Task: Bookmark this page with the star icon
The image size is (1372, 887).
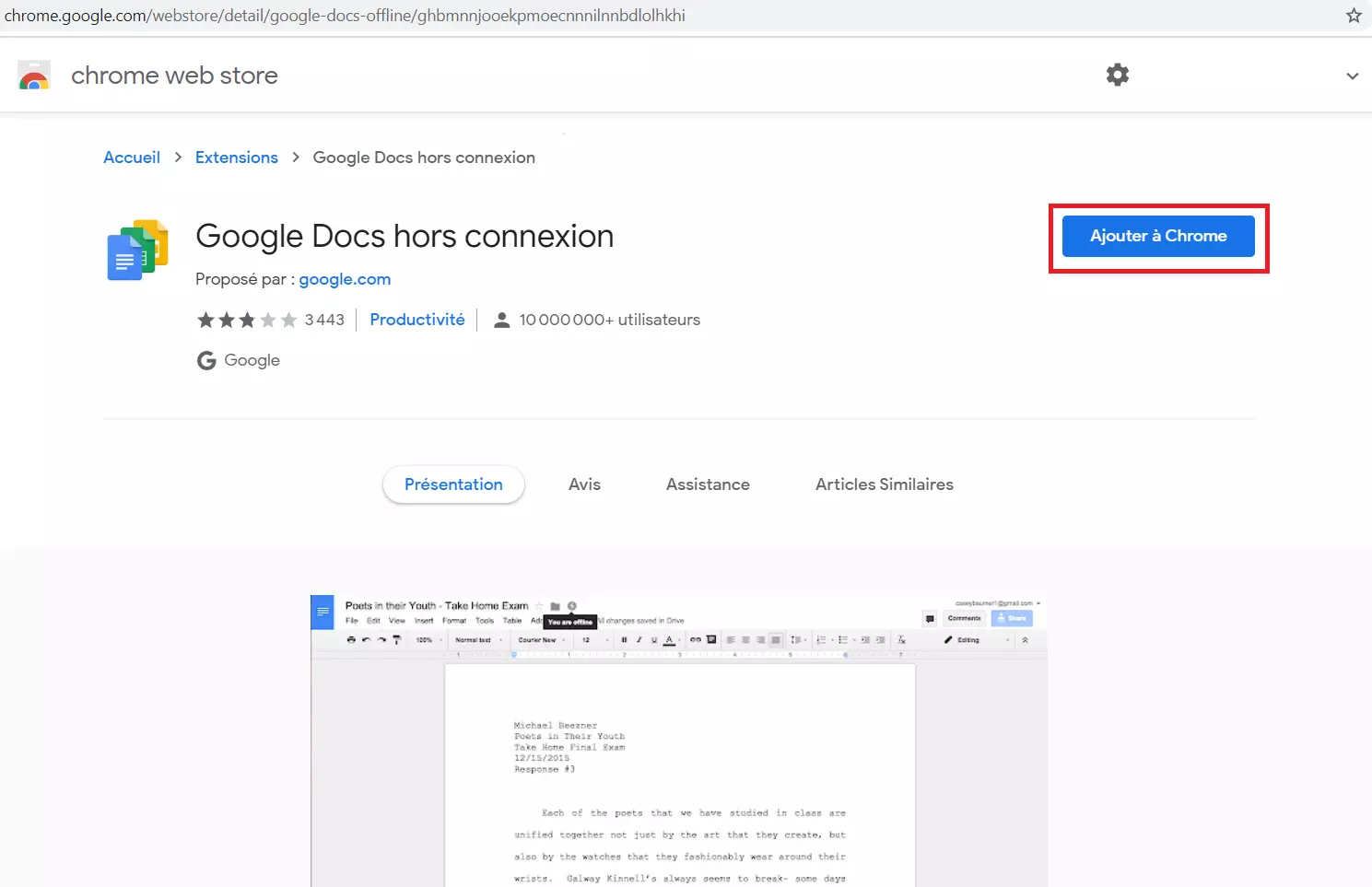Action: coord(1354,15)
